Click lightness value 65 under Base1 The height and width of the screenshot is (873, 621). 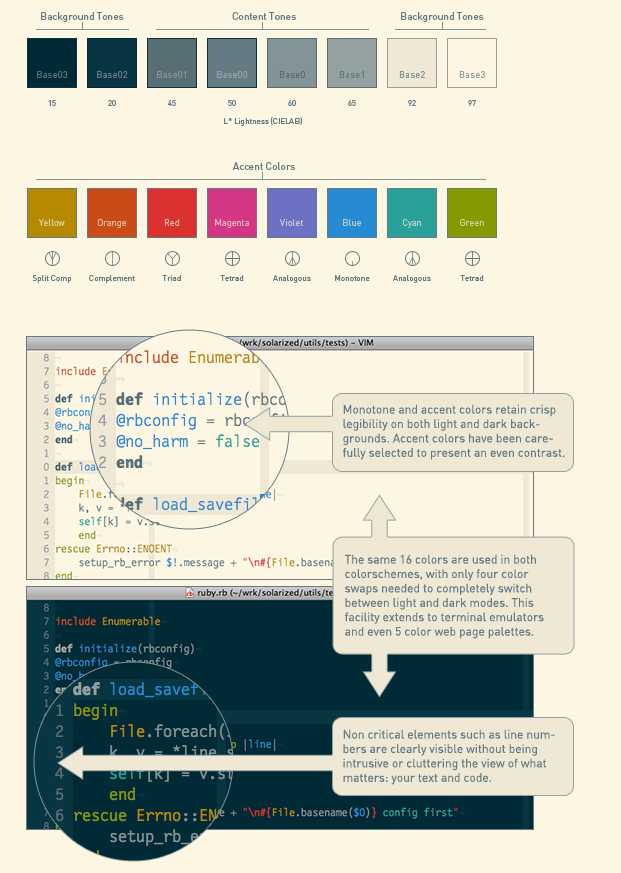pos(352,103)
